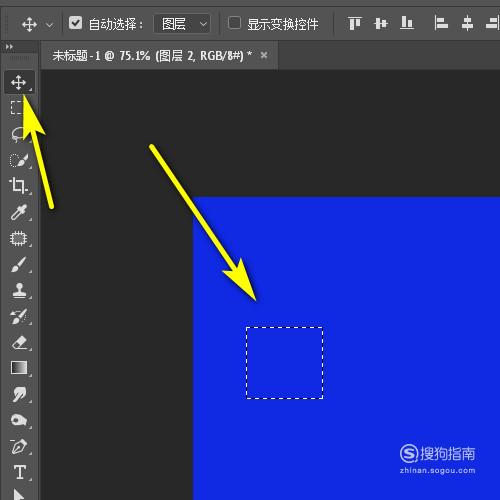Open the tool preset picker arrow

coord(49,25)
